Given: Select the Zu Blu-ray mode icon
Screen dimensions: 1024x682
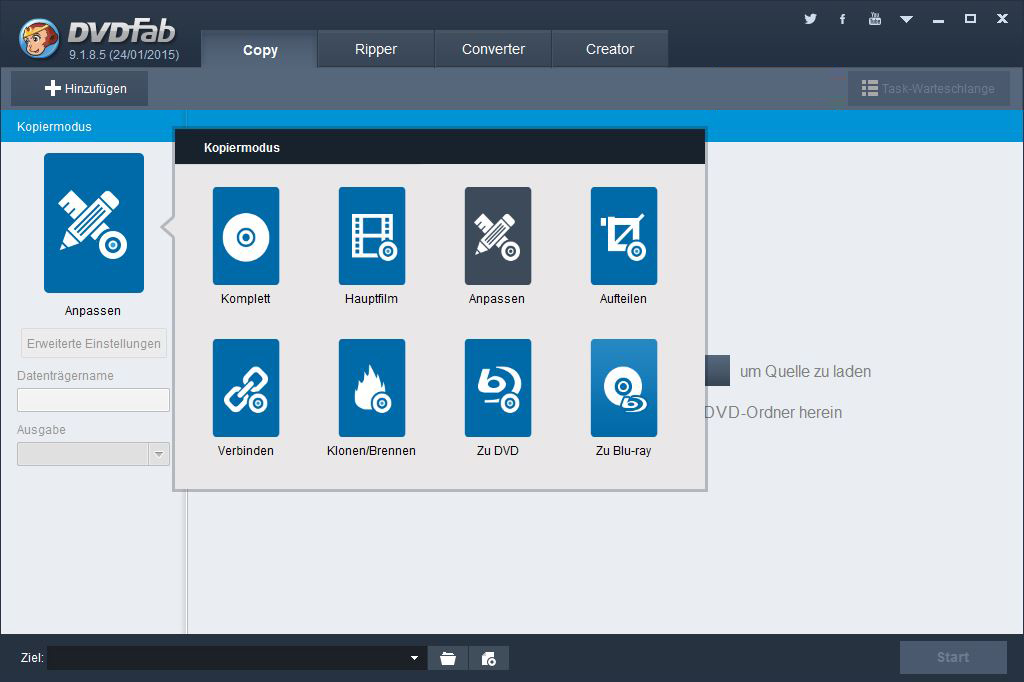Looking at the screenshot, I should coord(624,388).
